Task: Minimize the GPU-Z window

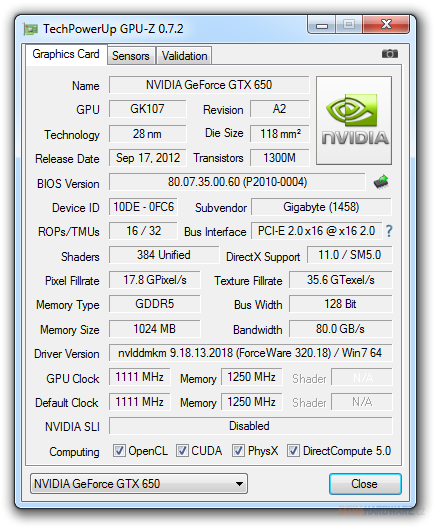Action: click(322, 25)
